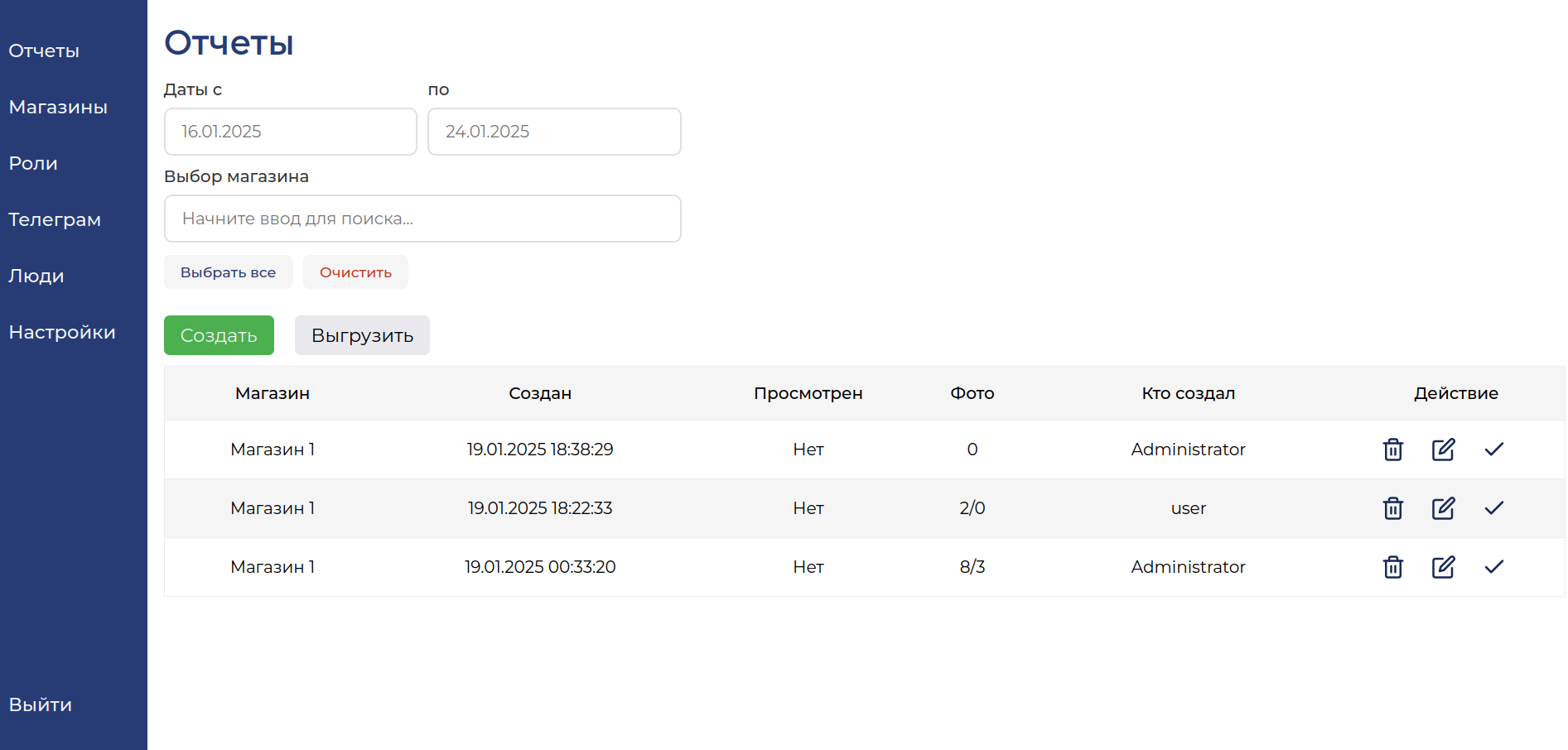Export reports with Выгрузить button
The width and height of the screenshot is (1568, 750).
(362, 335)
